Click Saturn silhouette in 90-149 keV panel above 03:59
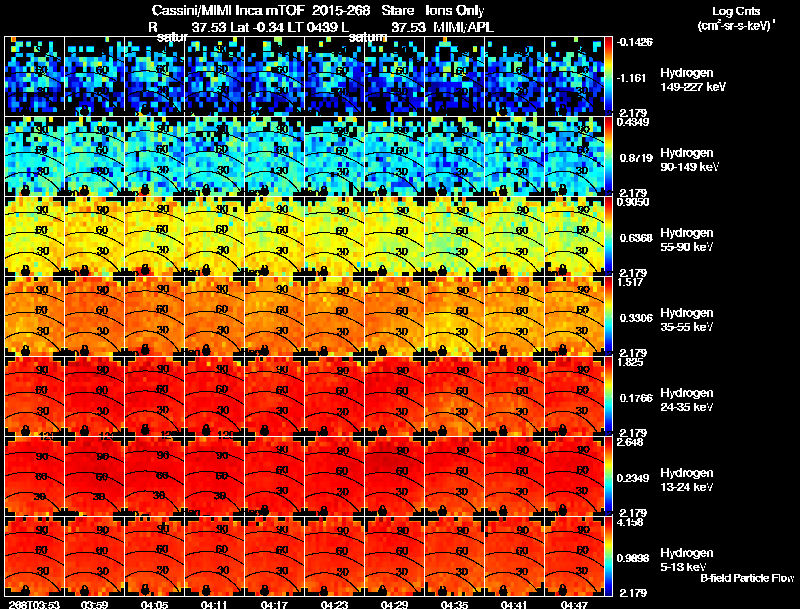 (85, 190)
